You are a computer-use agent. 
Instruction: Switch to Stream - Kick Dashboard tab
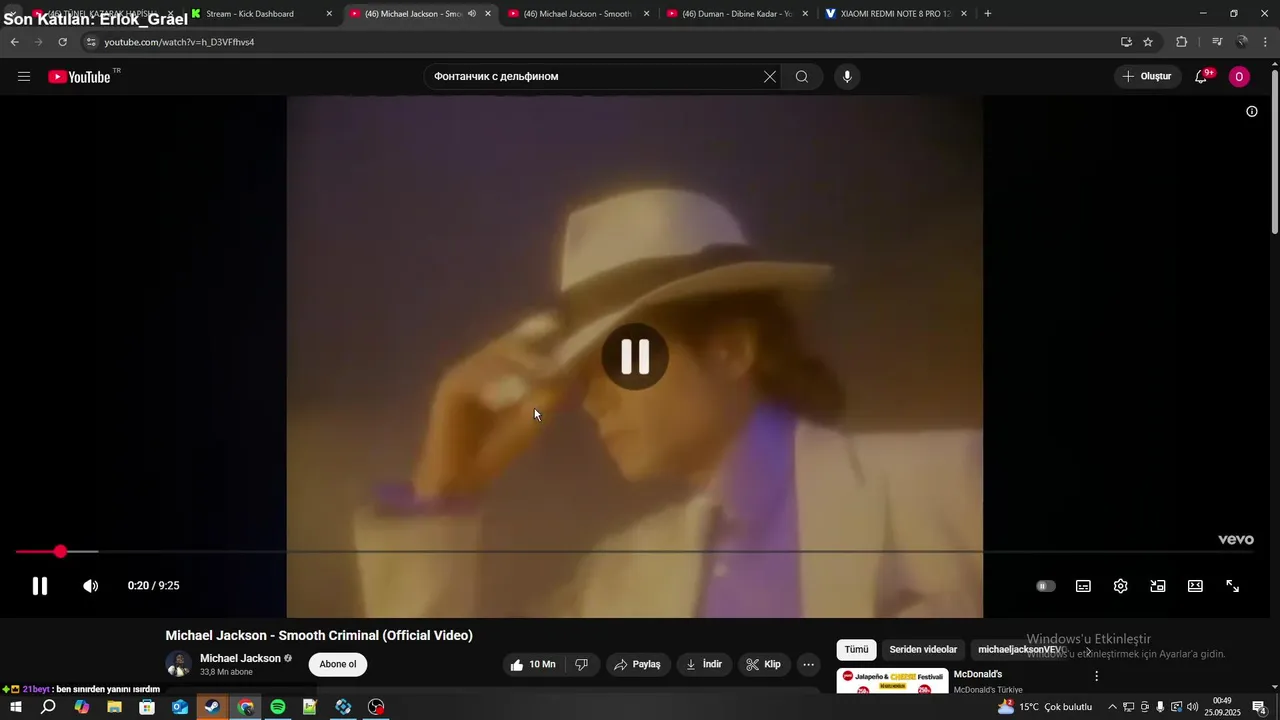pos(260,14)
